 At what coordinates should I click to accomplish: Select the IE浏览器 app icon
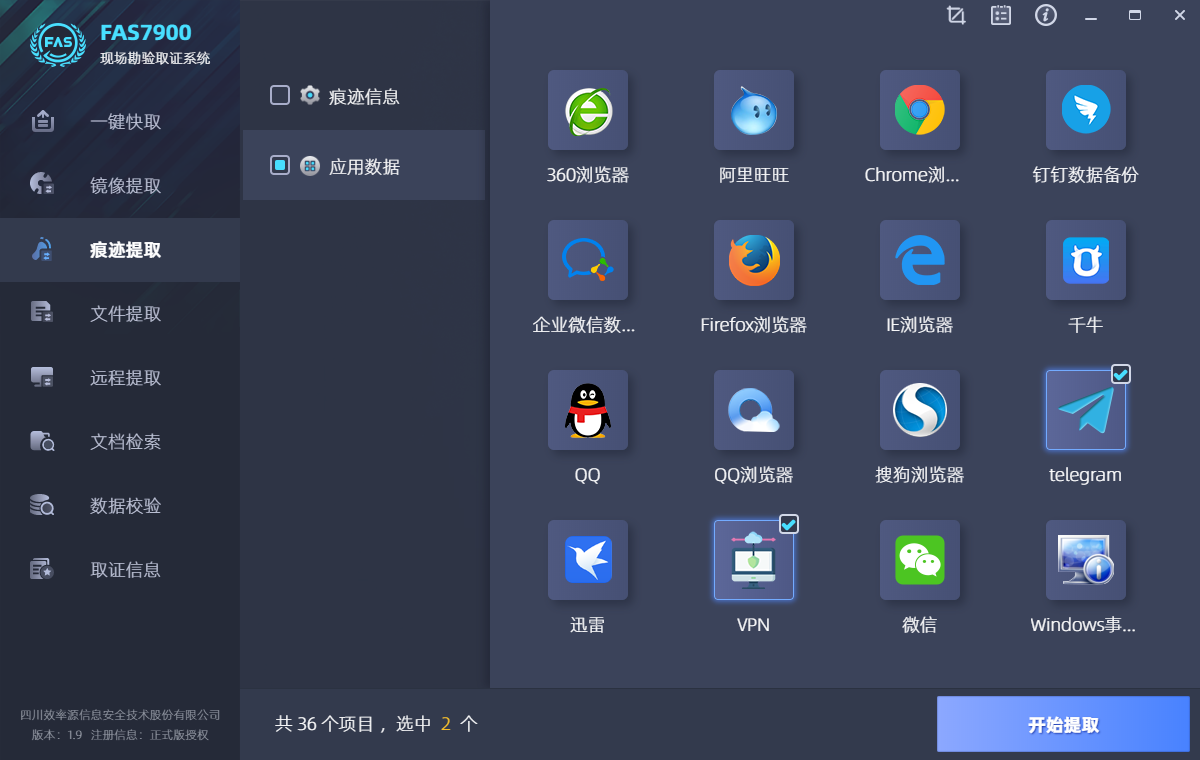pos(920,260)
